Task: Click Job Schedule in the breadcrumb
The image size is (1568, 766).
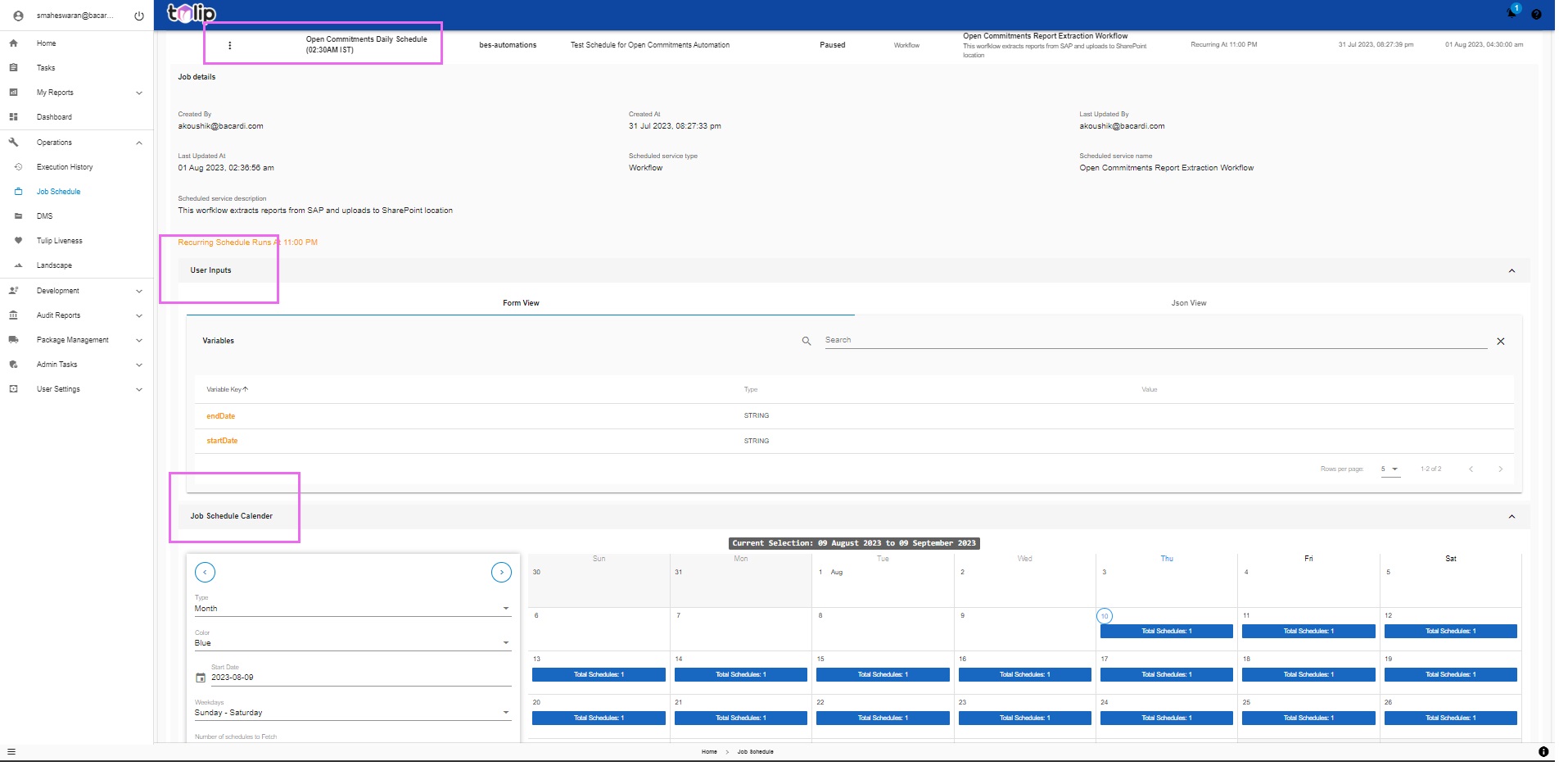Action: [x=755, y=751]
